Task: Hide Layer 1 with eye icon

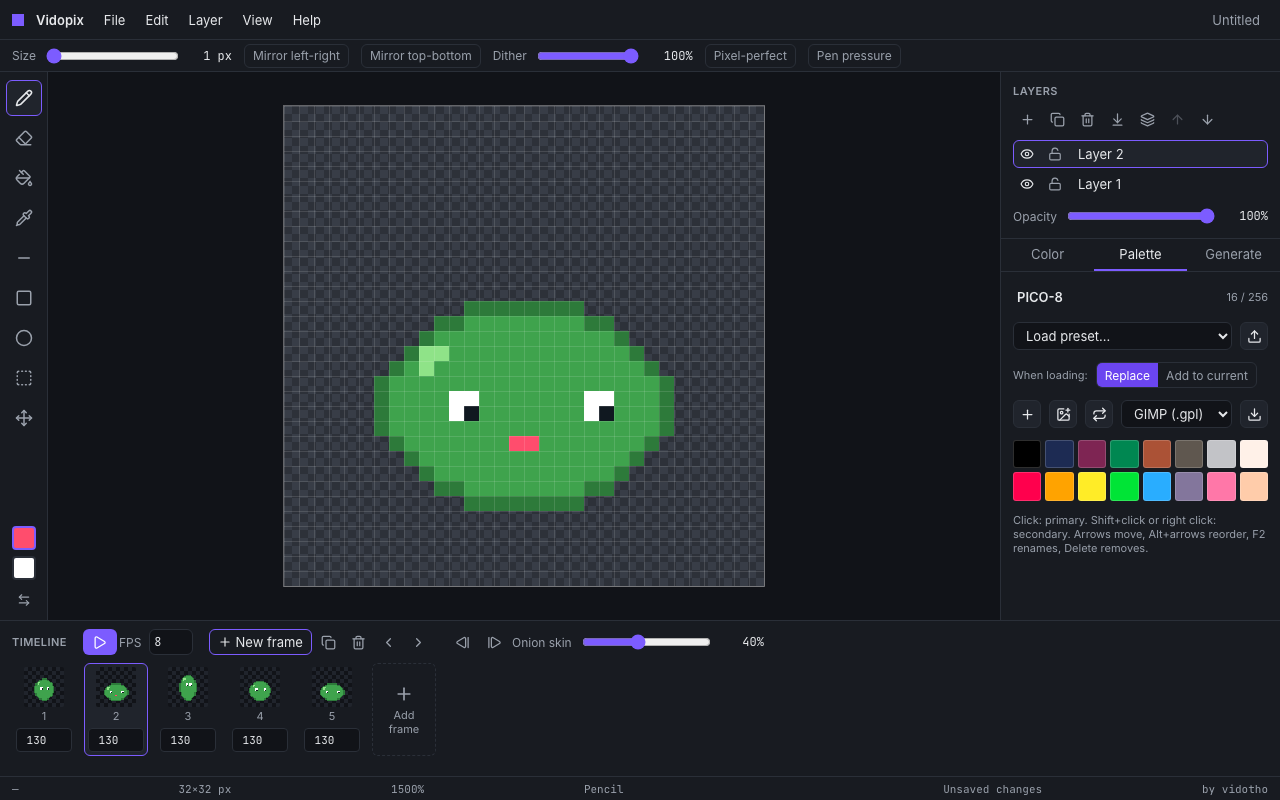Action: (1027, 184)
